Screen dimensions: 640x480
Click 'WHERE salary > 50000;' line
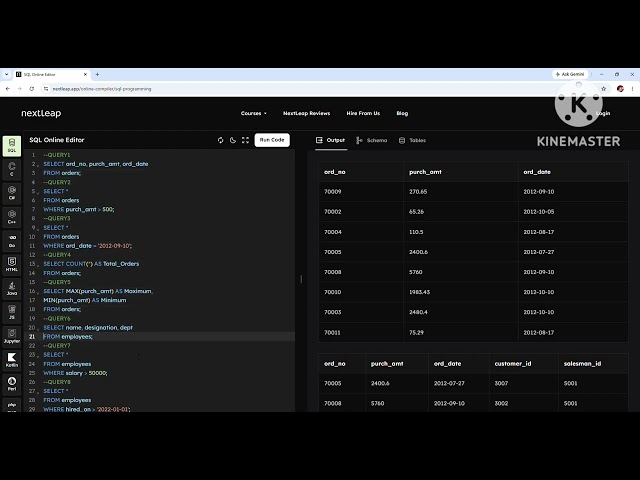click(x=75, y=373)
